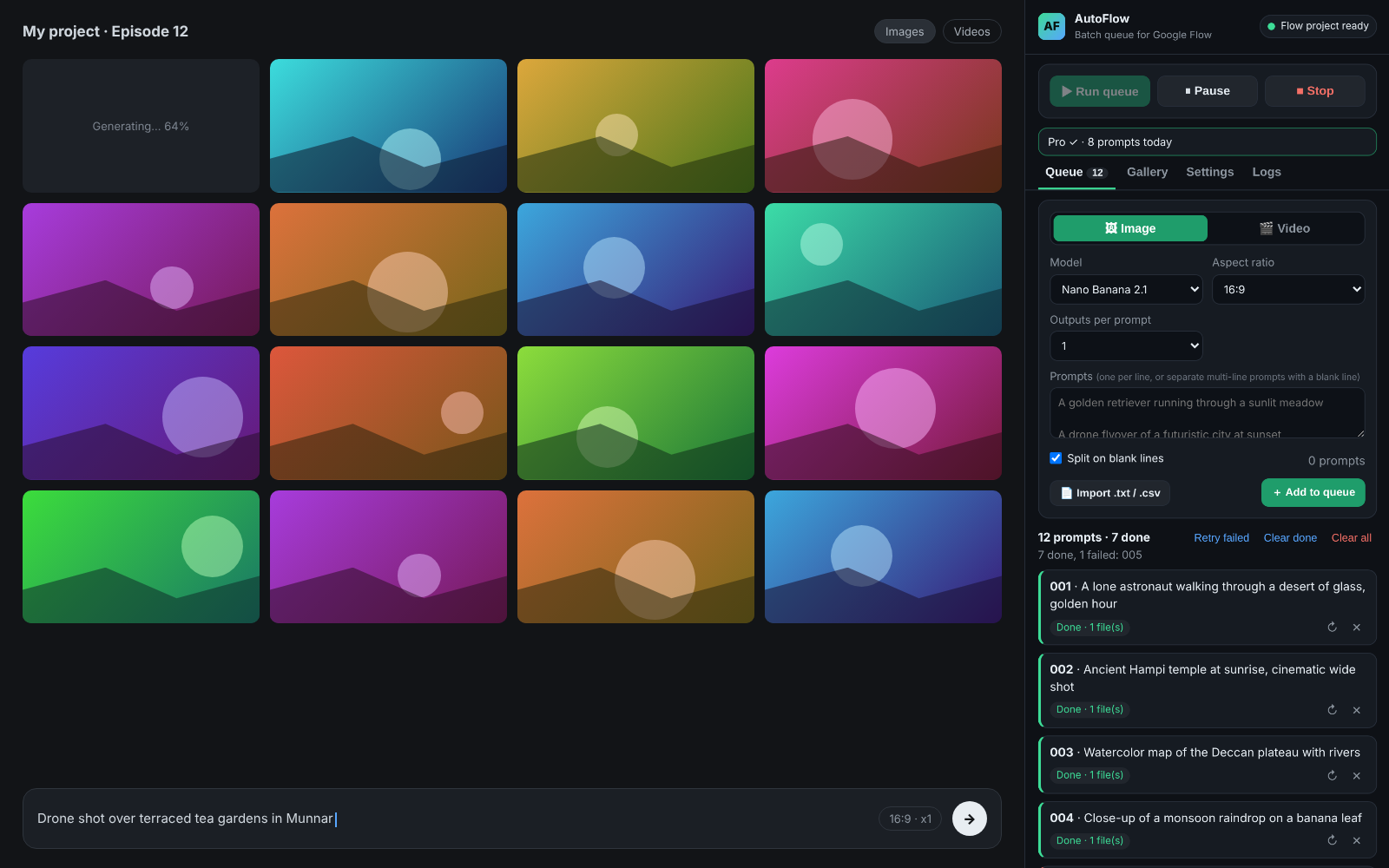The height and width of the screenshot is (868, 1389).
Task: Delete prompt 002 from the queue
Action: [x=1356, y=710]
